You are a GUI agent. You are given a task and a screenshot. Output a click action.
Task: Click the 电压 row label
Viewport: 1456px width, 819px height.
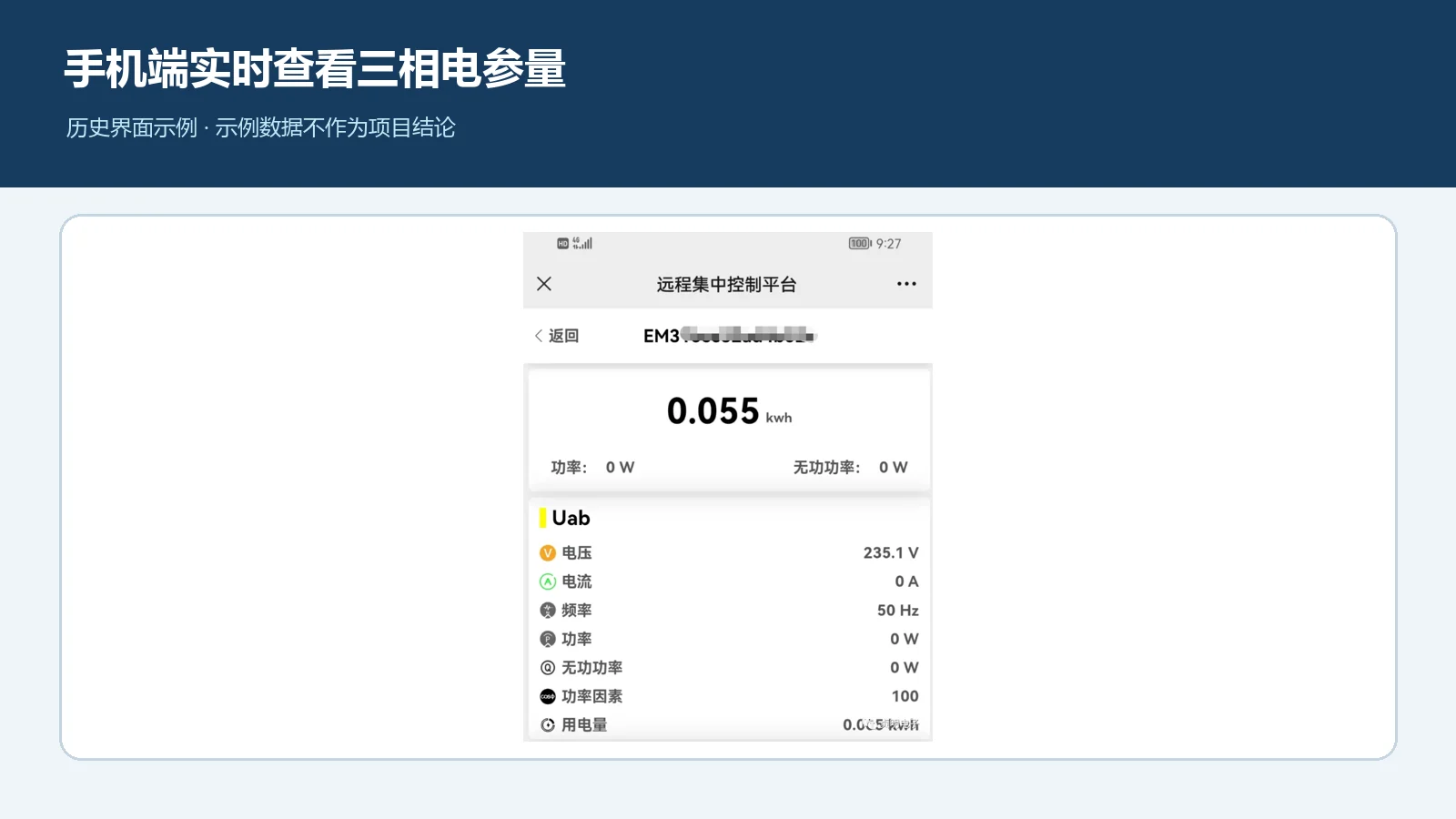click(577, 553)
